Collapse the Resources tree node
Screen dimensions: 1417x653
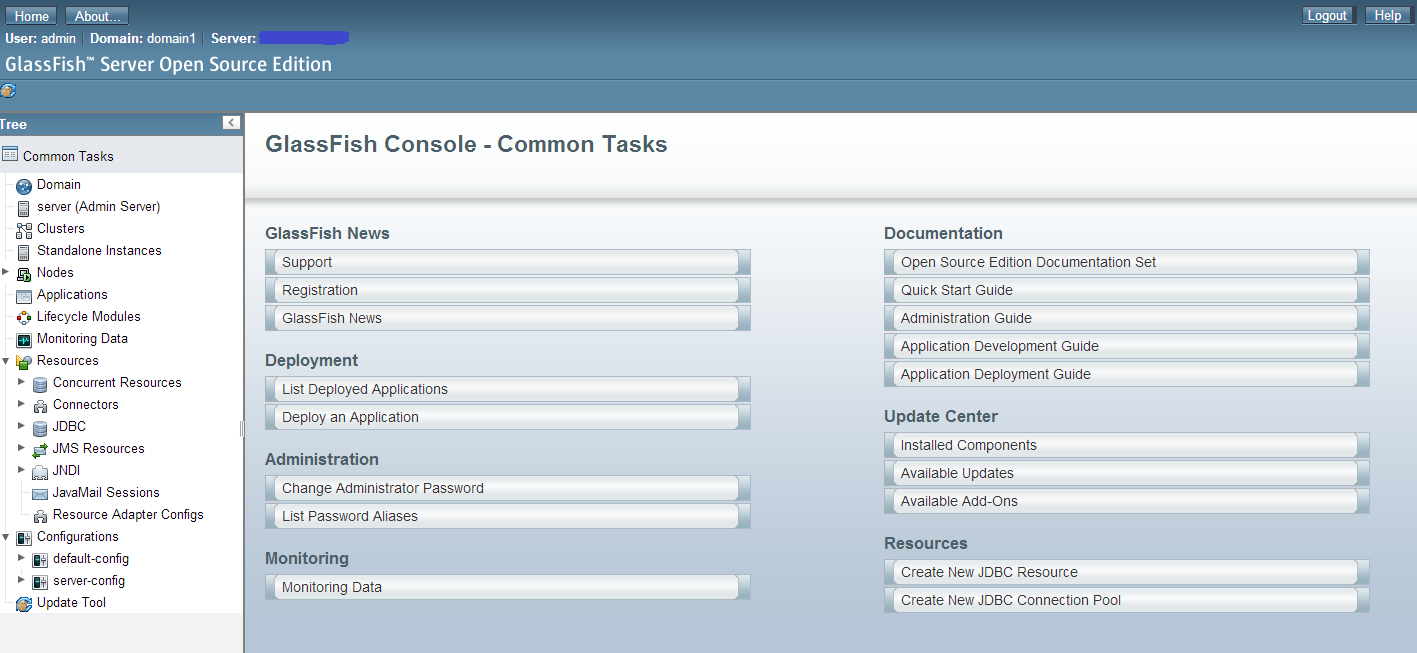[5, 360]
